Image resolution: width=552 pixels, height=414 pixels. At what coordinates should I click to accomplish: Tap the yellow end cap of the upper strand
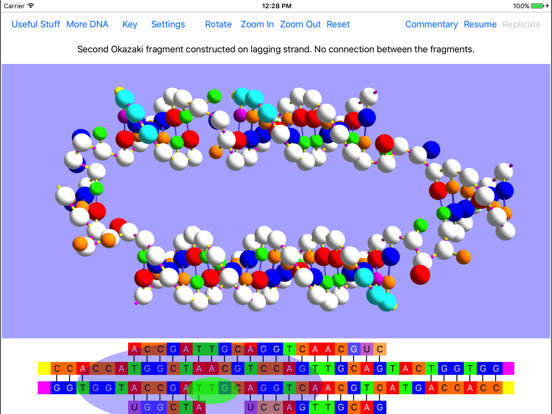(x=44, y=368)
